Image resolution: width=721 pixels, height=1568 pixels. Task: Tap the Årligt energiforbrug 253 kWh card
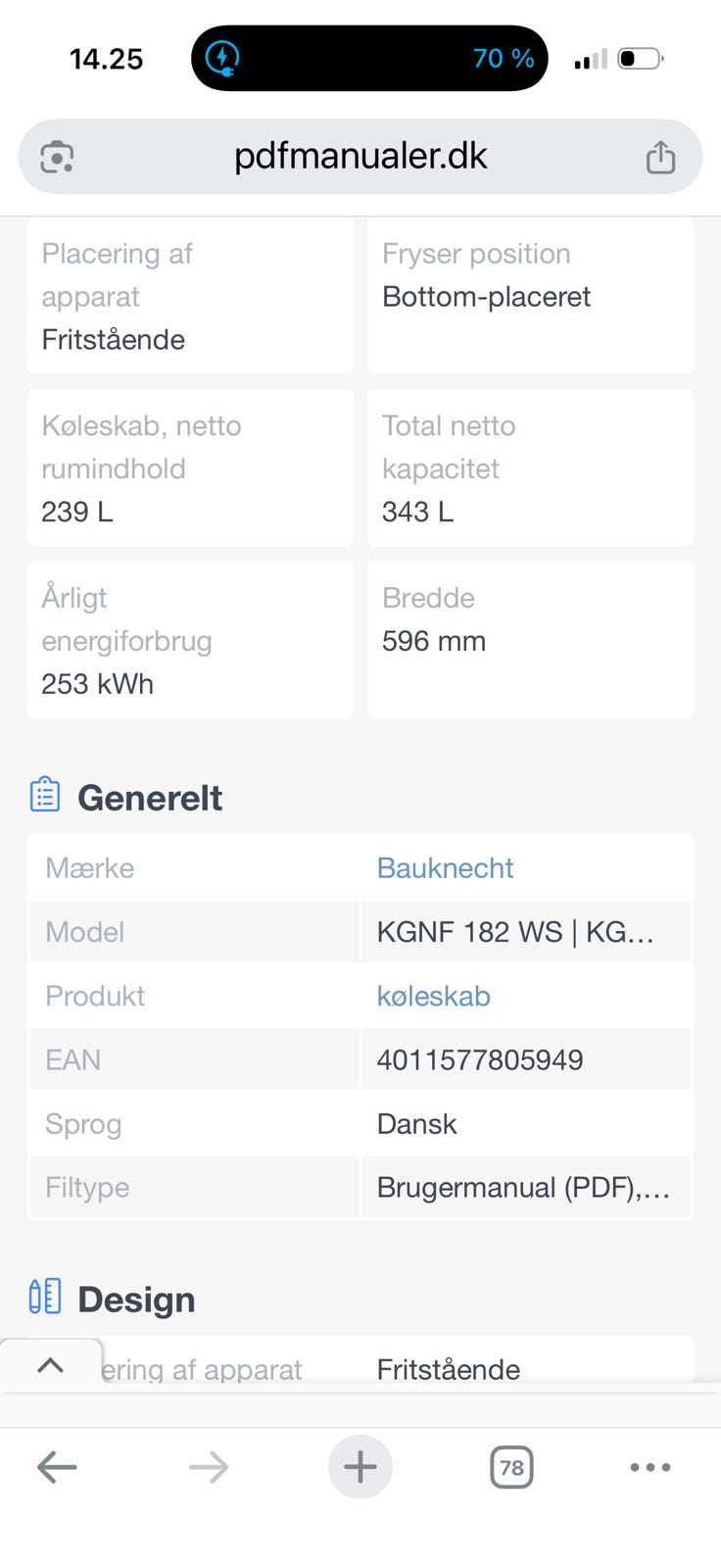coord(190,640)
